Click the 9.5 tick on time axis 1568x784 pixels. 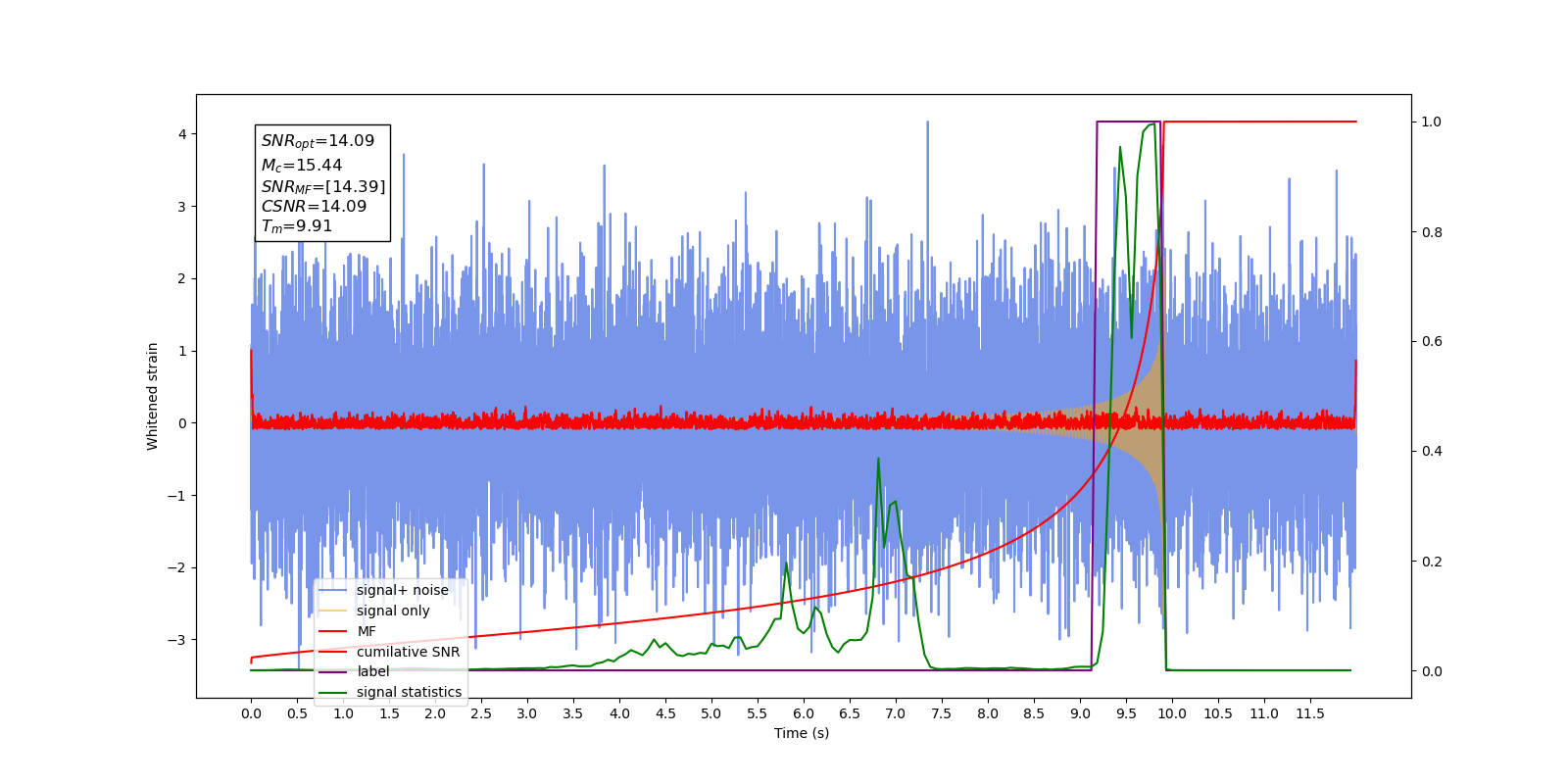pyautogui.click(x=1126, y=713)
